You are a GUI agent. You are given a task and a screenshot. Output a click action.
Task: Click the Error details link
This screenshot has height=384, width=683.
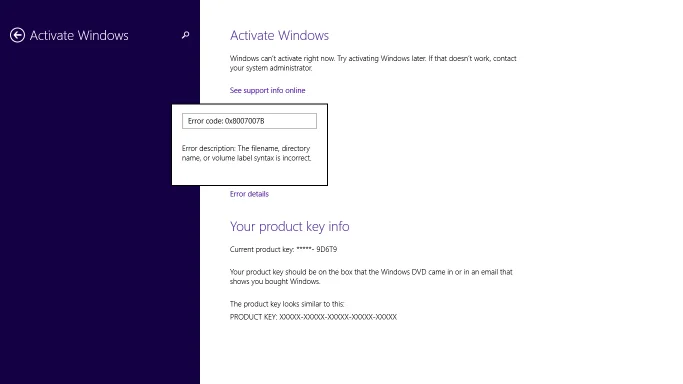[x=249, y=194]
